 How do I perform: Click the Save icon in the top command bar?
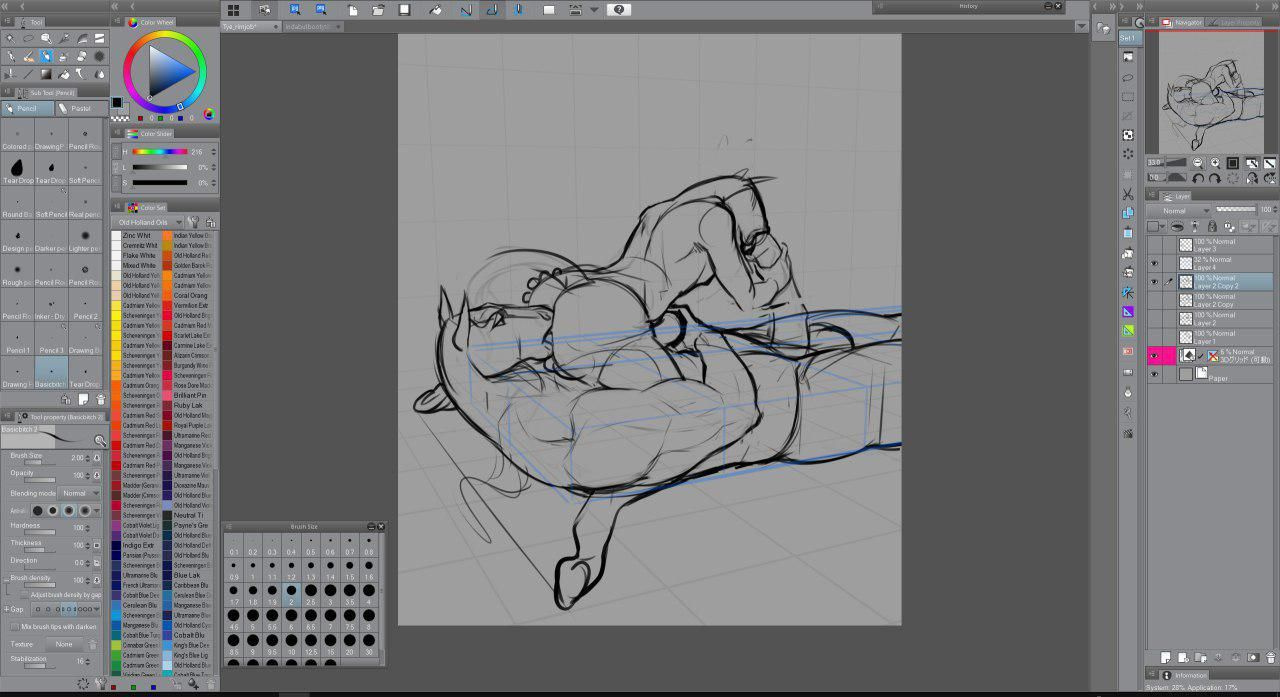click(x=404, y=10)
